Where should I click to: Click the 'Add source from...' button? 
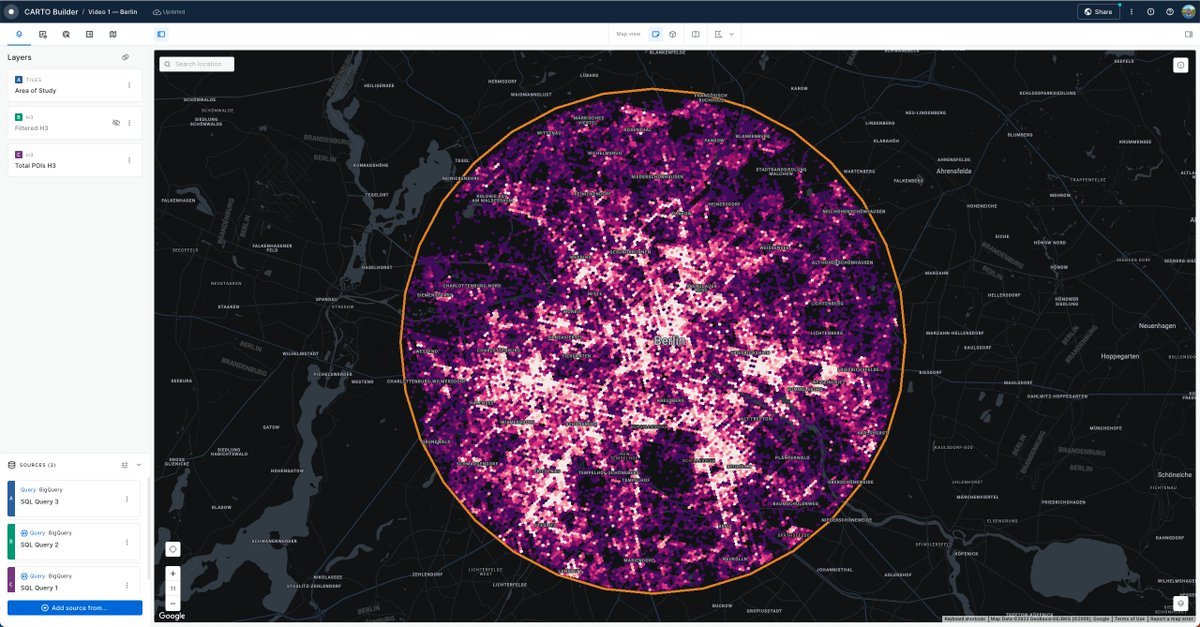pyautogui.click(x=75, y=608)
